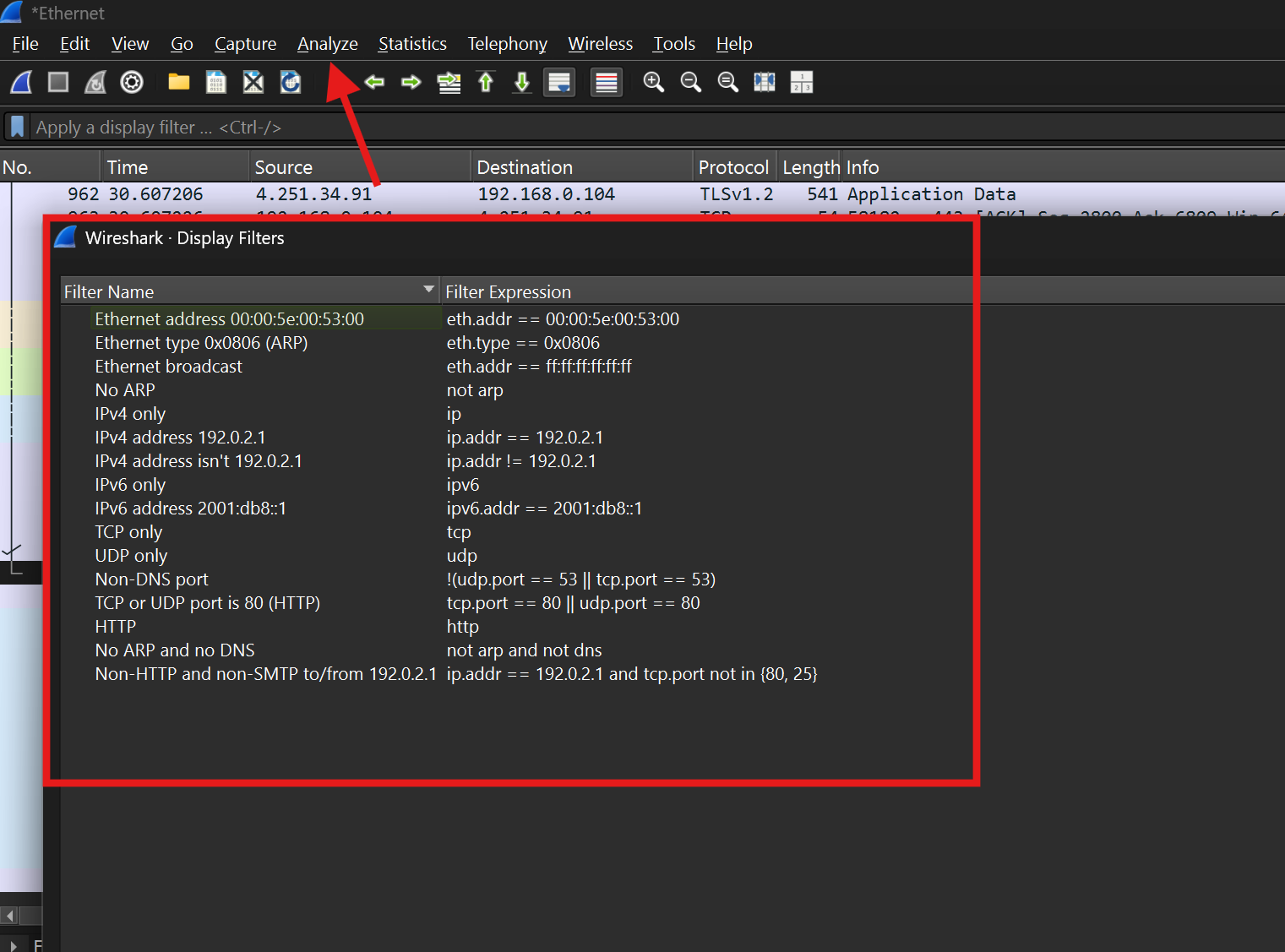1285x952 pixels.
Task: Open capture options gear icon
Action: click(x=132, y=82)
